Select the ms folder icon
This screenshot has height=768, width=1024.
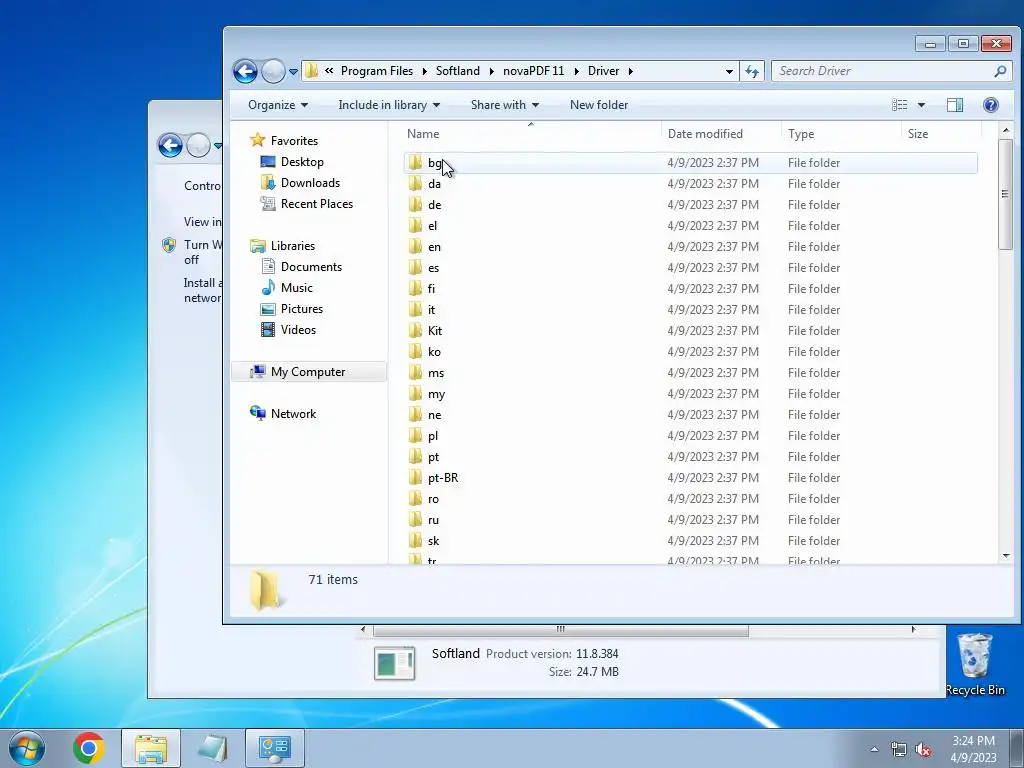click(415, 372)
